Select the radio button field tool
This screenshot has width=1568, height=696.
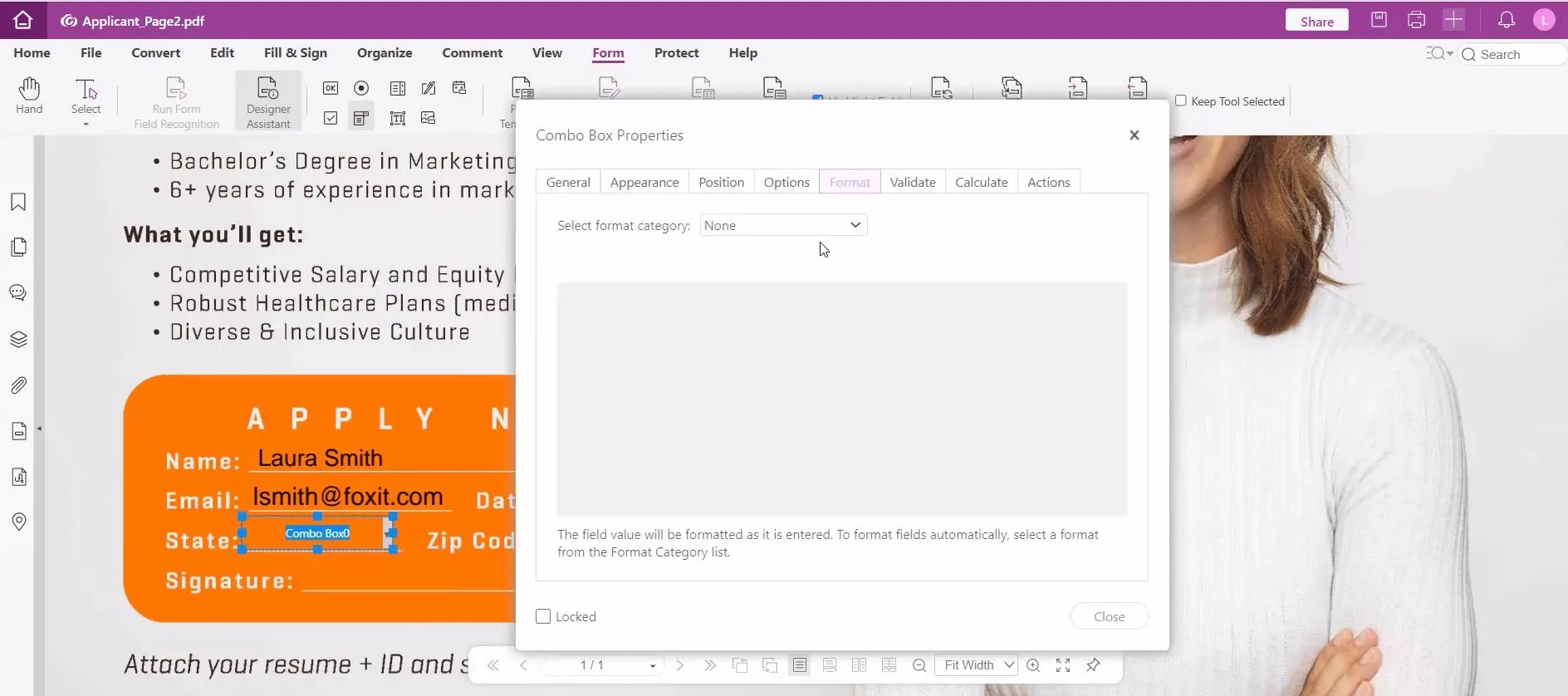(x=361, y=88)
